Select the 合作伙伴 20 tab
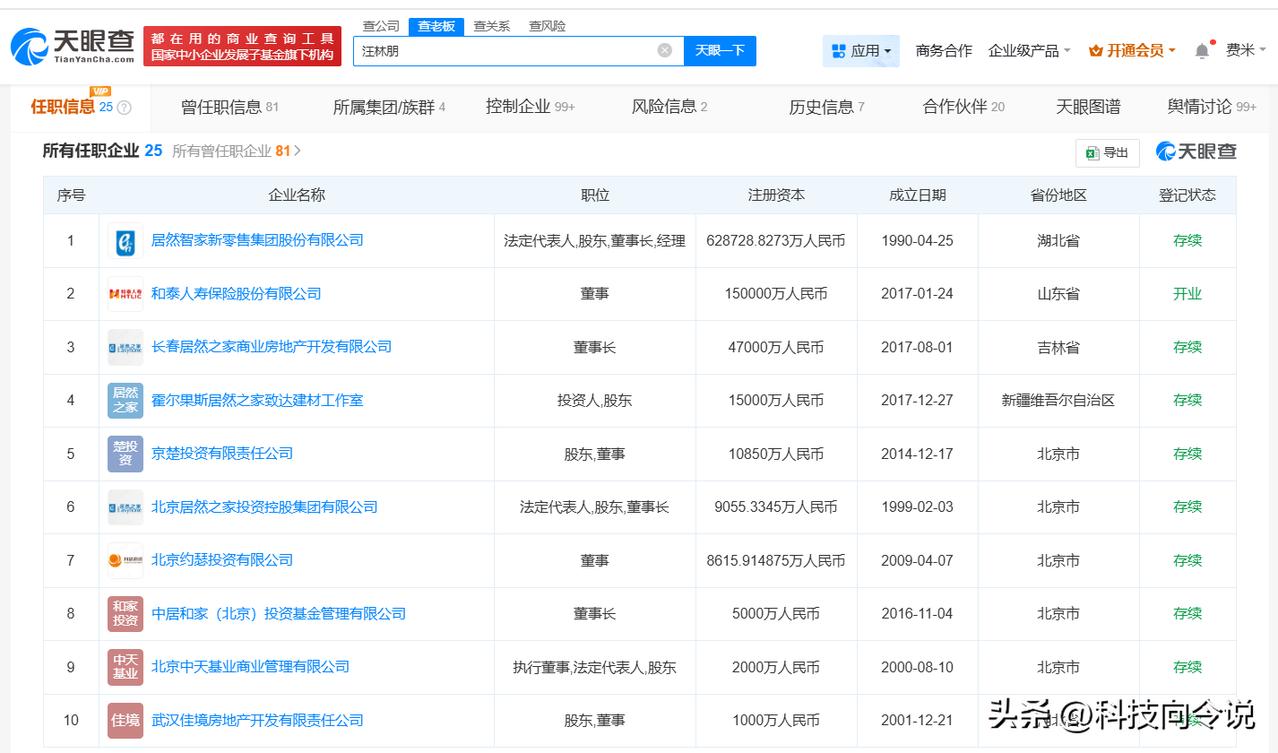This screenshot has height=753, width=1278. coord(964,107)
